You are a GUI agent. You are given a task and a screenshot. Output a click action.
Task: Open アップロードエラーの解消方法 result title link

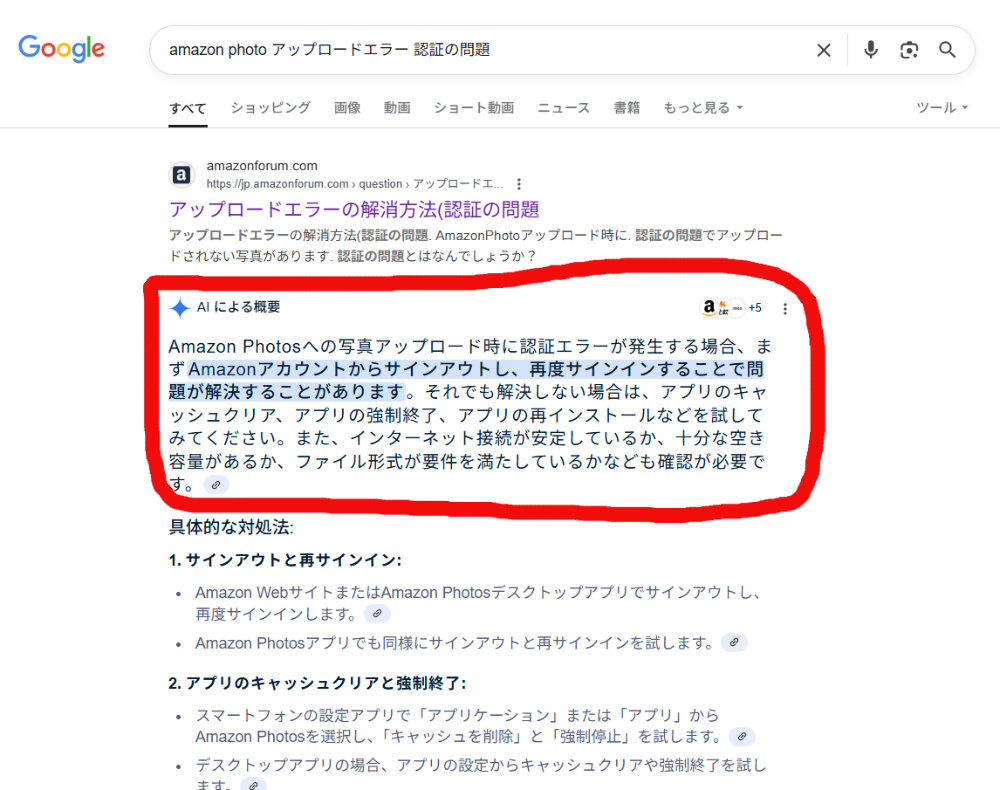pos(354,210)
